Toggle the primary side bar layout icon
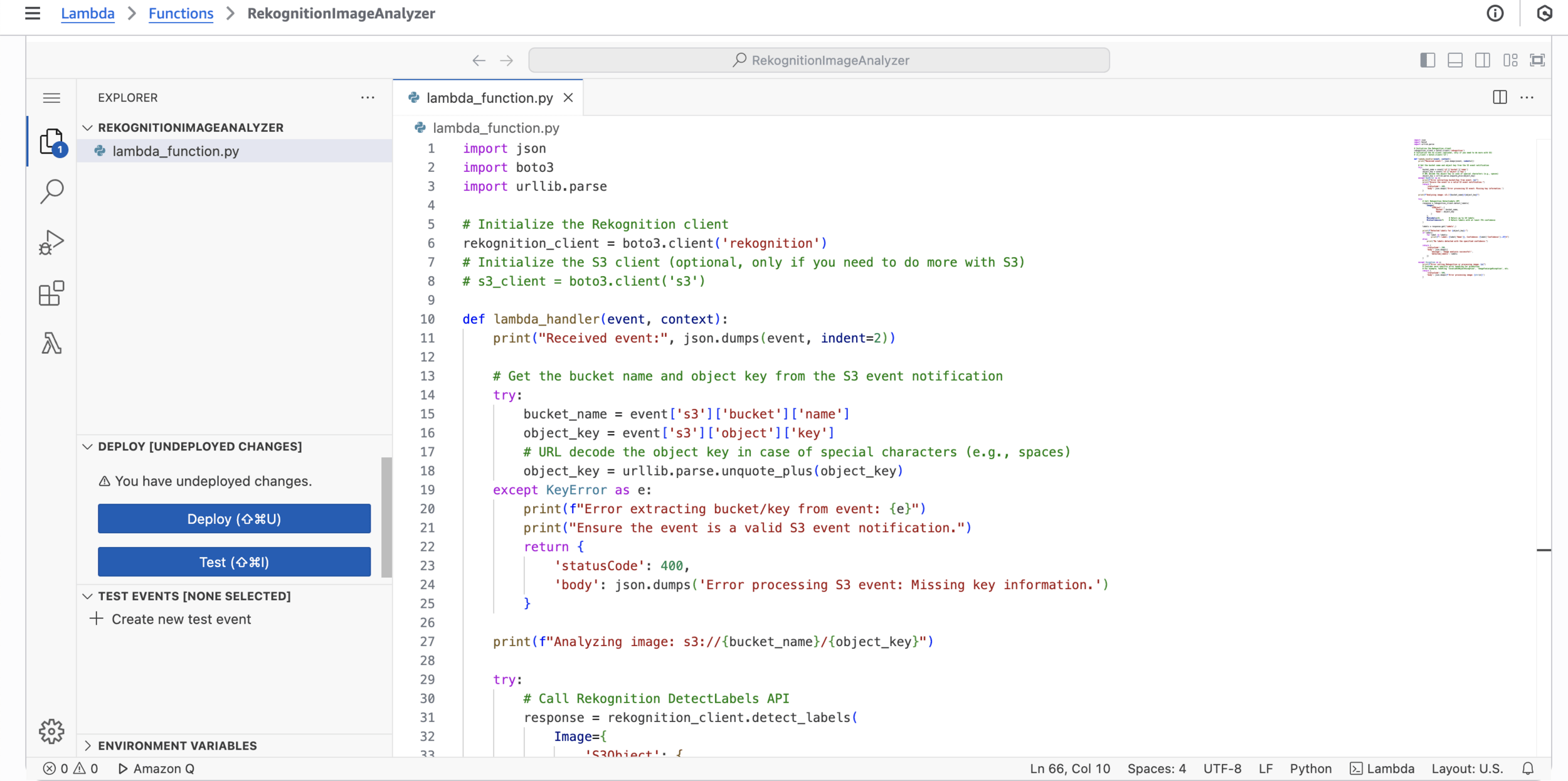1568x781 pixels. coord(1428,60)
